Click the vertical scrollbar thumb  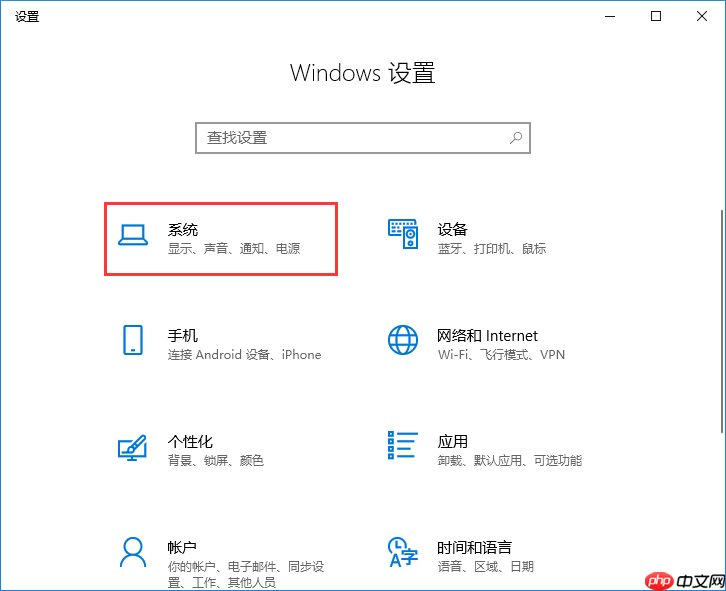tap(723, 321)
